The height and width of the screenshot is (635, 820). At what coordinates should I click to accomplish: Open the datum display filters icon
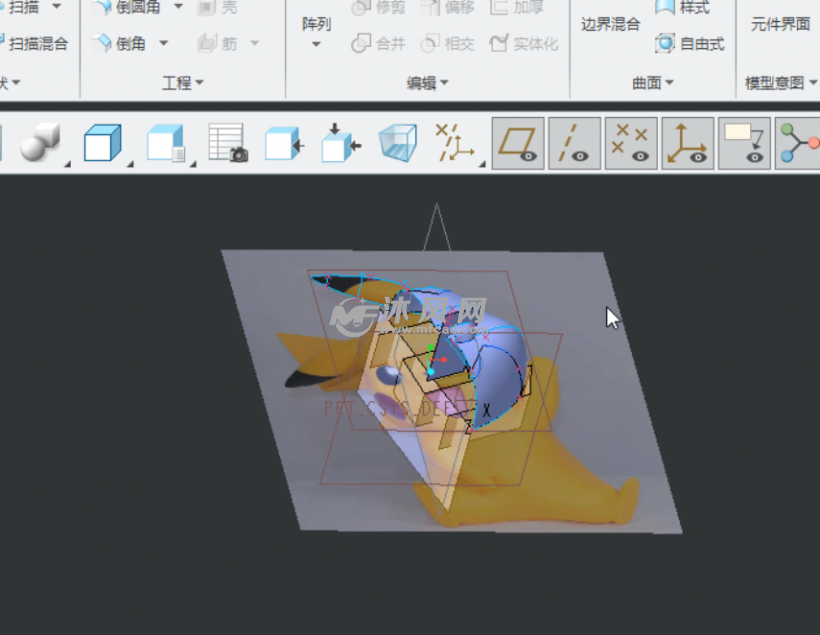(x=455, y=143)
